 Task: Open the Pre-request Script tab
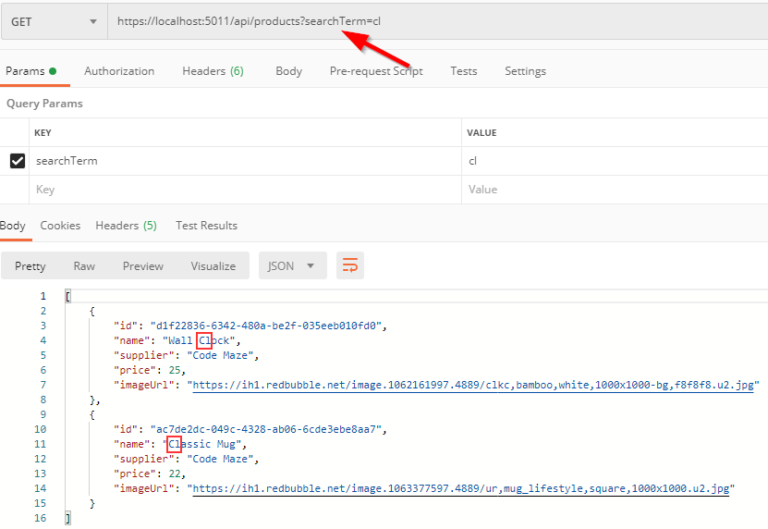[376, 71]
